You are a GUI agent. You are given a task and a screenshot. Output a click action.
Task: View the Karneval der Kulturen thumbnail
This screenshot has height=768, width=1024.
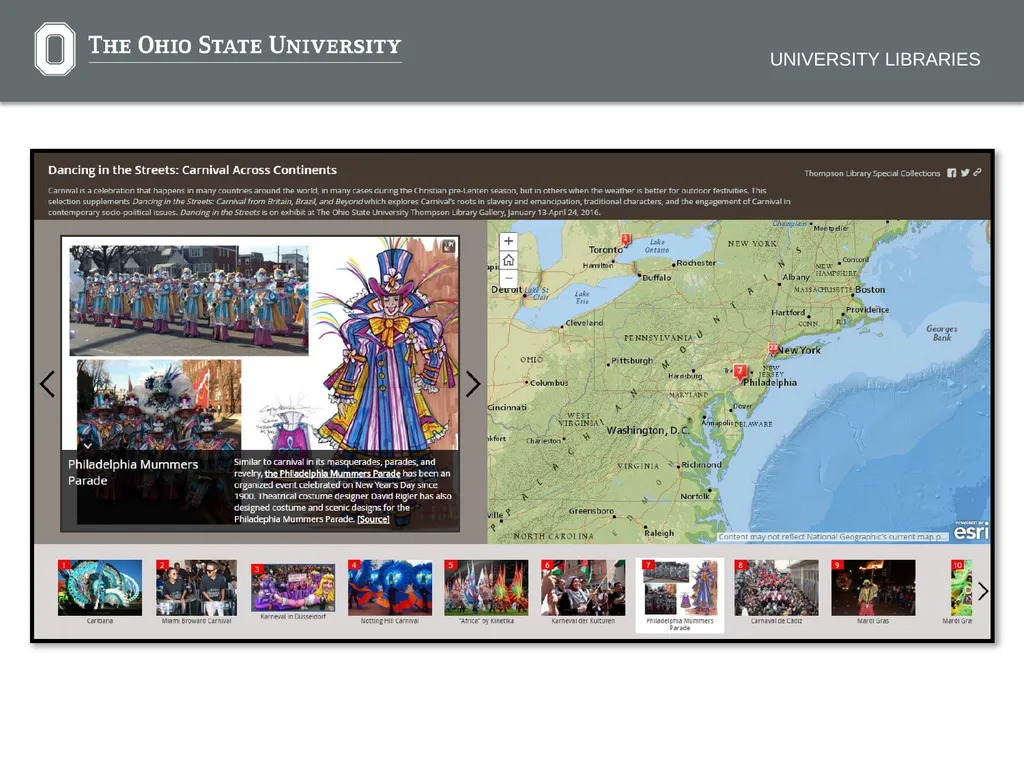pos(583,592)
